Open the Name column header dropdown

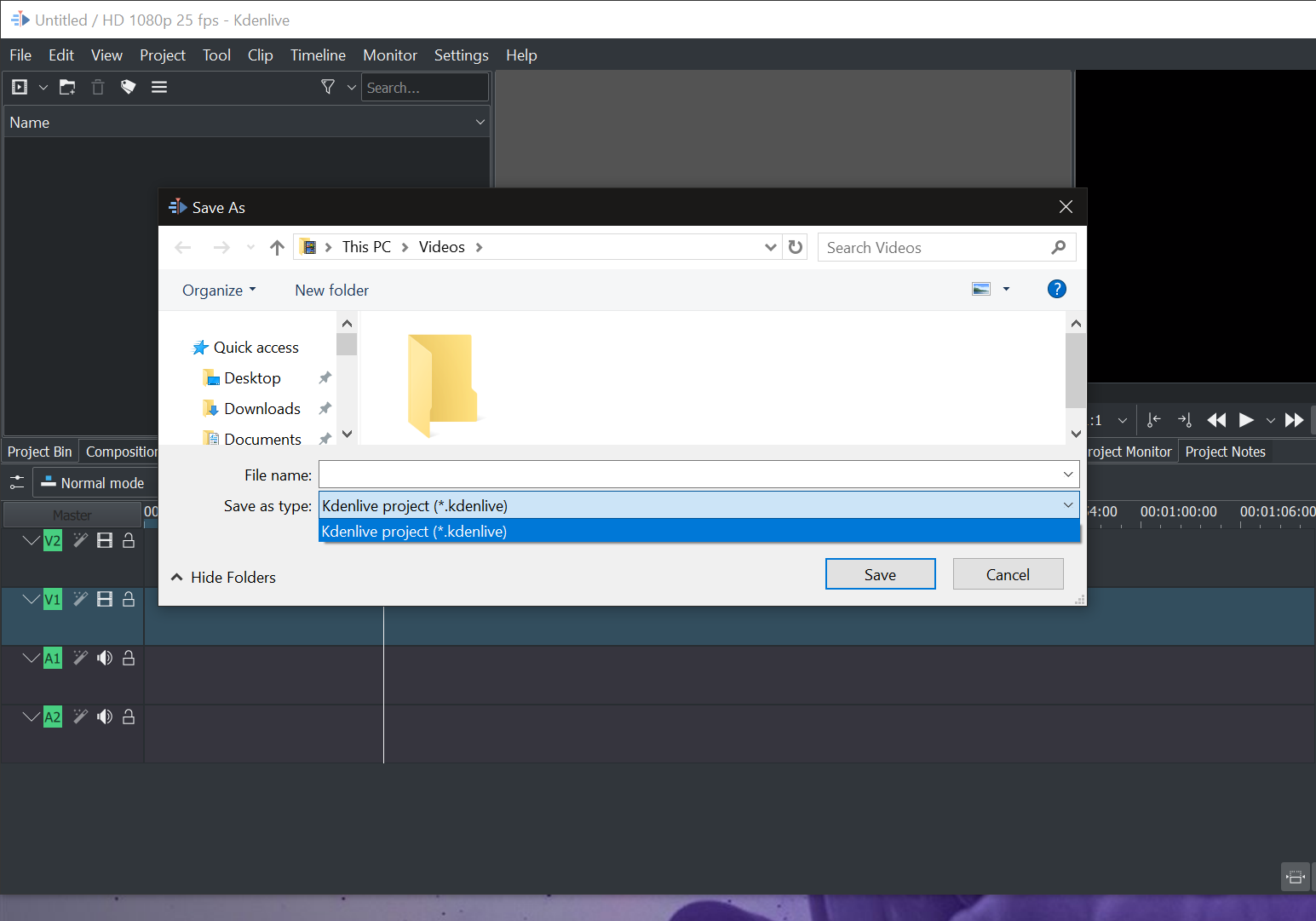click(480, 122)
